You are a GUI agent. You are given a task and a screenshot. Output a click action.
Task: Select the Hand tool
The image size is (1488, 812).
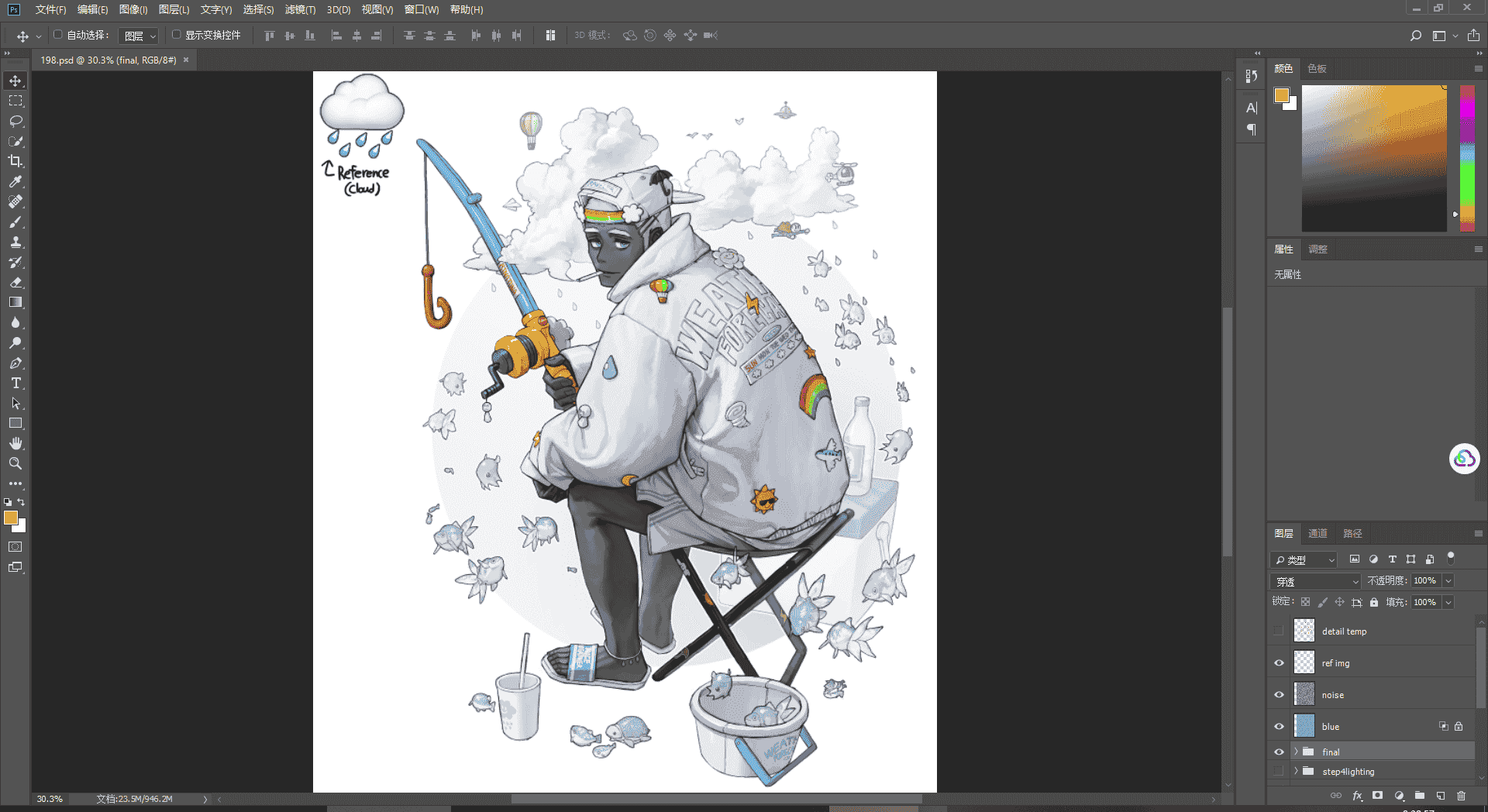coord(15,443)
